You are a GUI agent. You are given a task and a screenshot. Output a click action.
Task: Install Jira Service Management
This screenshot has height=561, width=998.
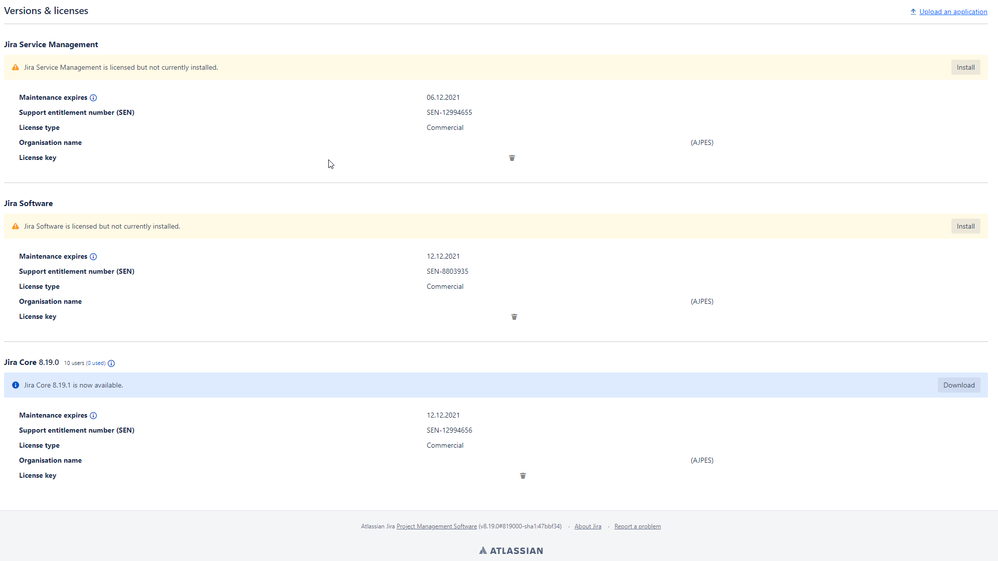tap(966, 67)
